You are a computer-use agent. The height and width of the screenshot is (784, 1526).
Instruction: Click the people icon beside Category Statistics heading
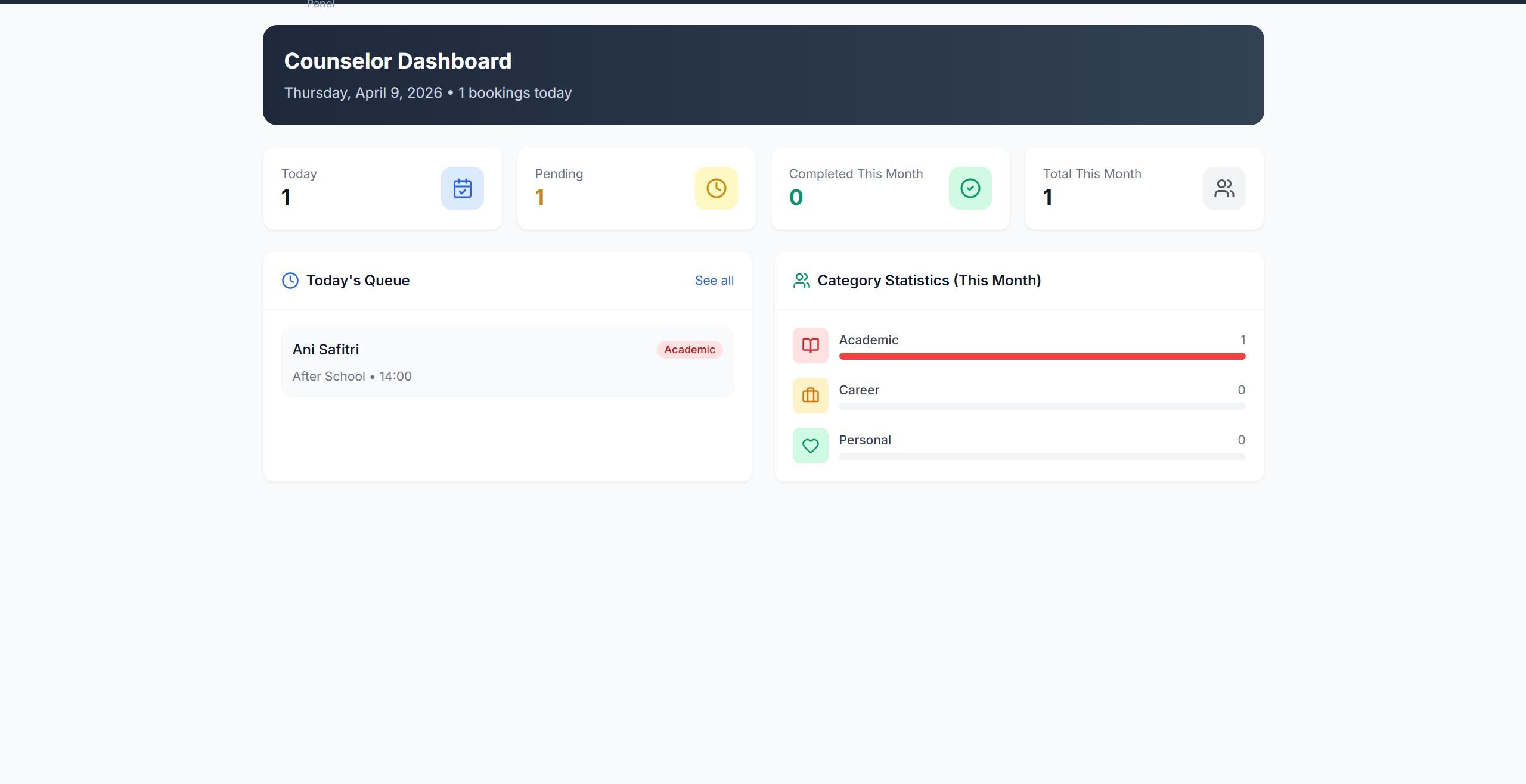click(x=801, y=280)
